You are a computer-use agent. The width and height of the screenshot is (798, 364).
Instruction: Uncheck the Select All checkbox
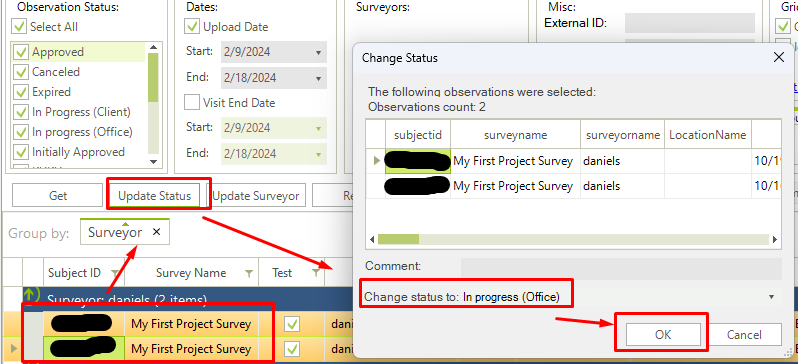coord(19,26)
